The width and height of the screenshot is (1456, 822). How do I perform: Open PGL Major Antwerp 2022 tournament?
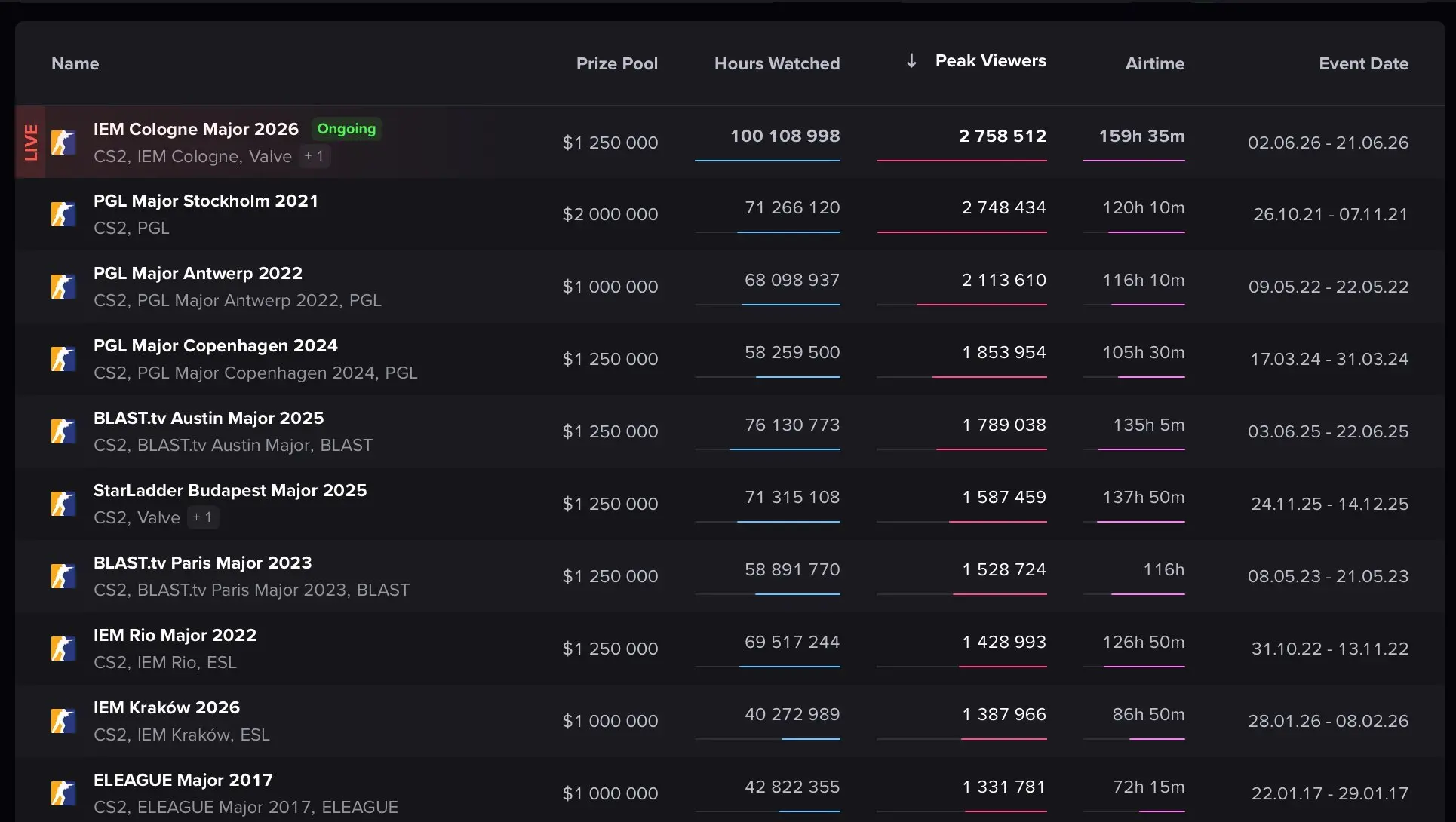tap(198, 273)
